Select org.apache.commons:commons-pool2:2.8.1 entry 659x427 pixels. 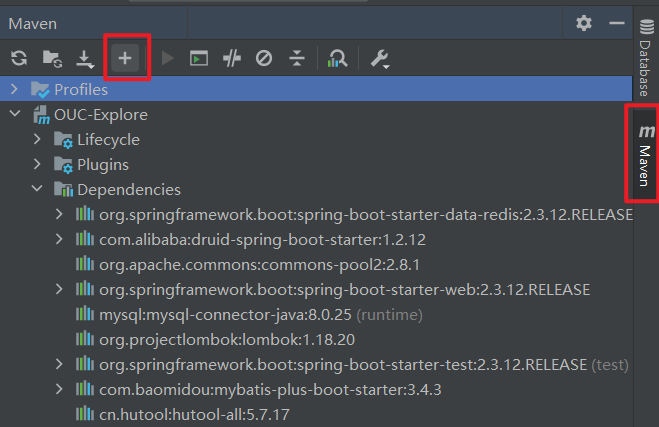(x=316, y=264)
